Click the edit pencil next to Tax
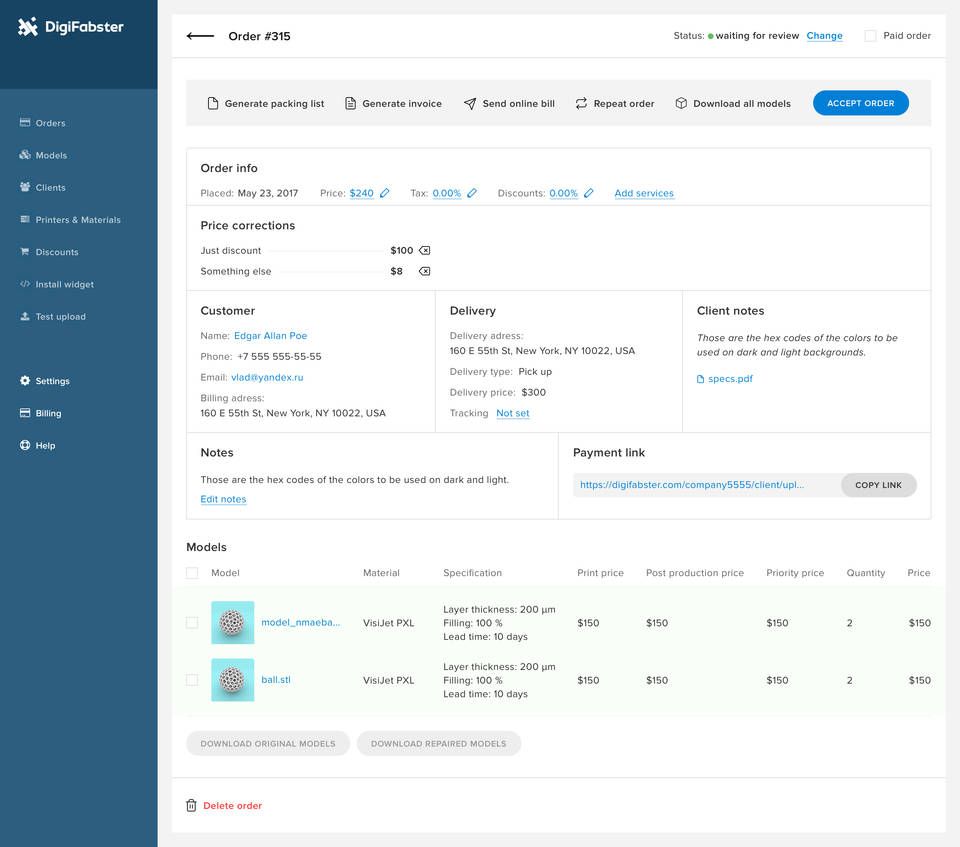 (472, 193)
